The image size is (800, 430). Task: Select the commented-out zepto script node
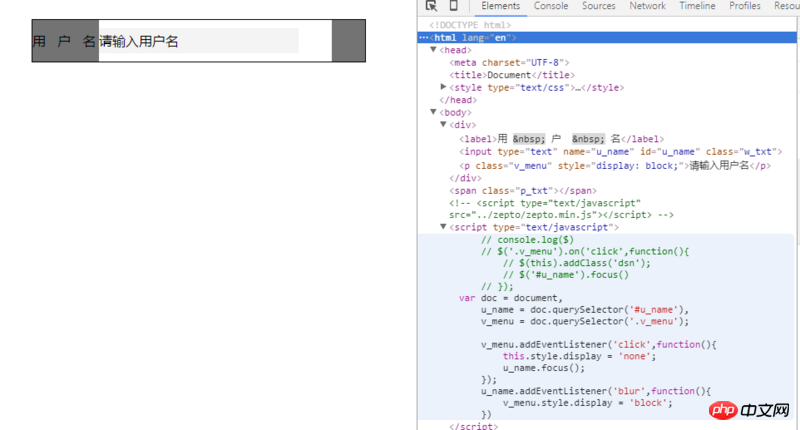click(561, 209)
